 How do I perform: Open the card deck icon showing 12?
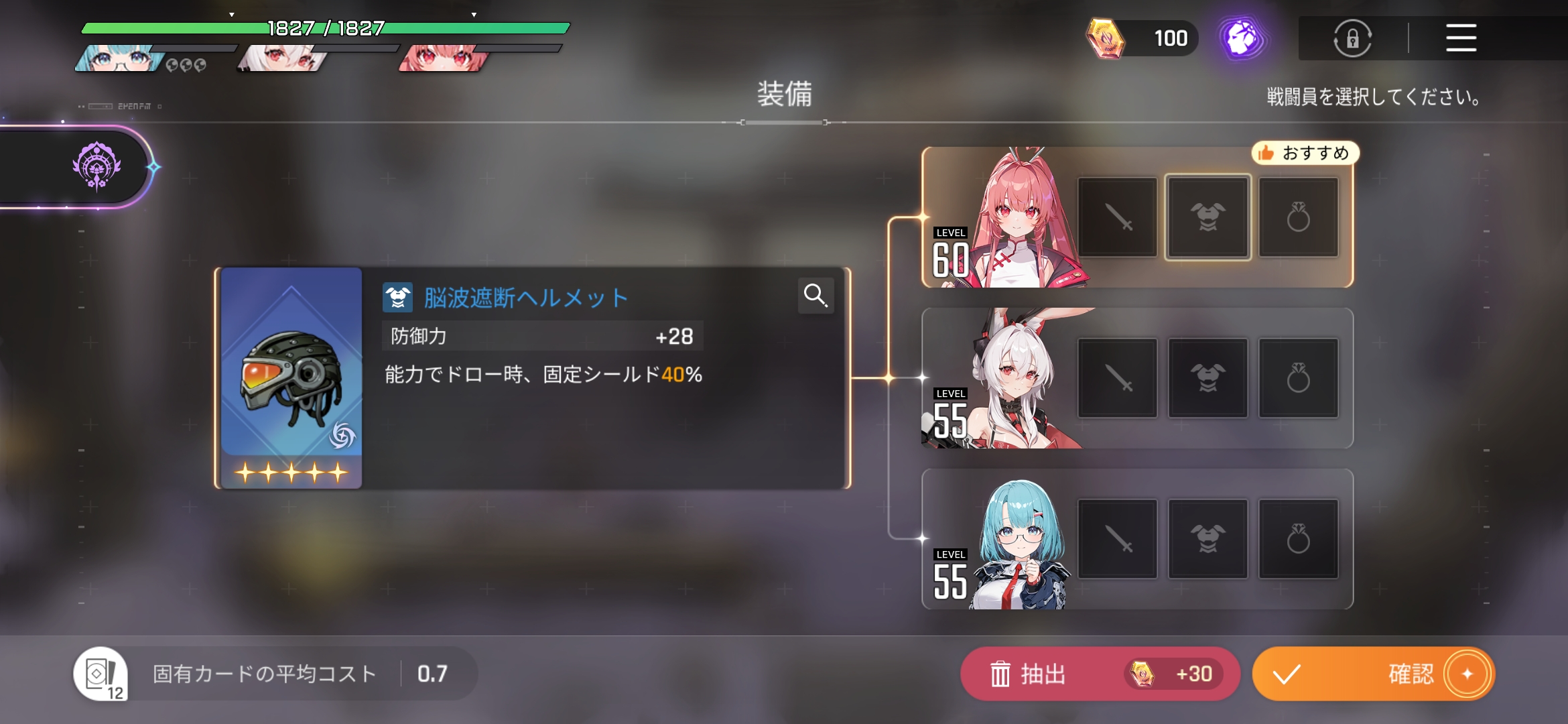(x=101, y=674)
